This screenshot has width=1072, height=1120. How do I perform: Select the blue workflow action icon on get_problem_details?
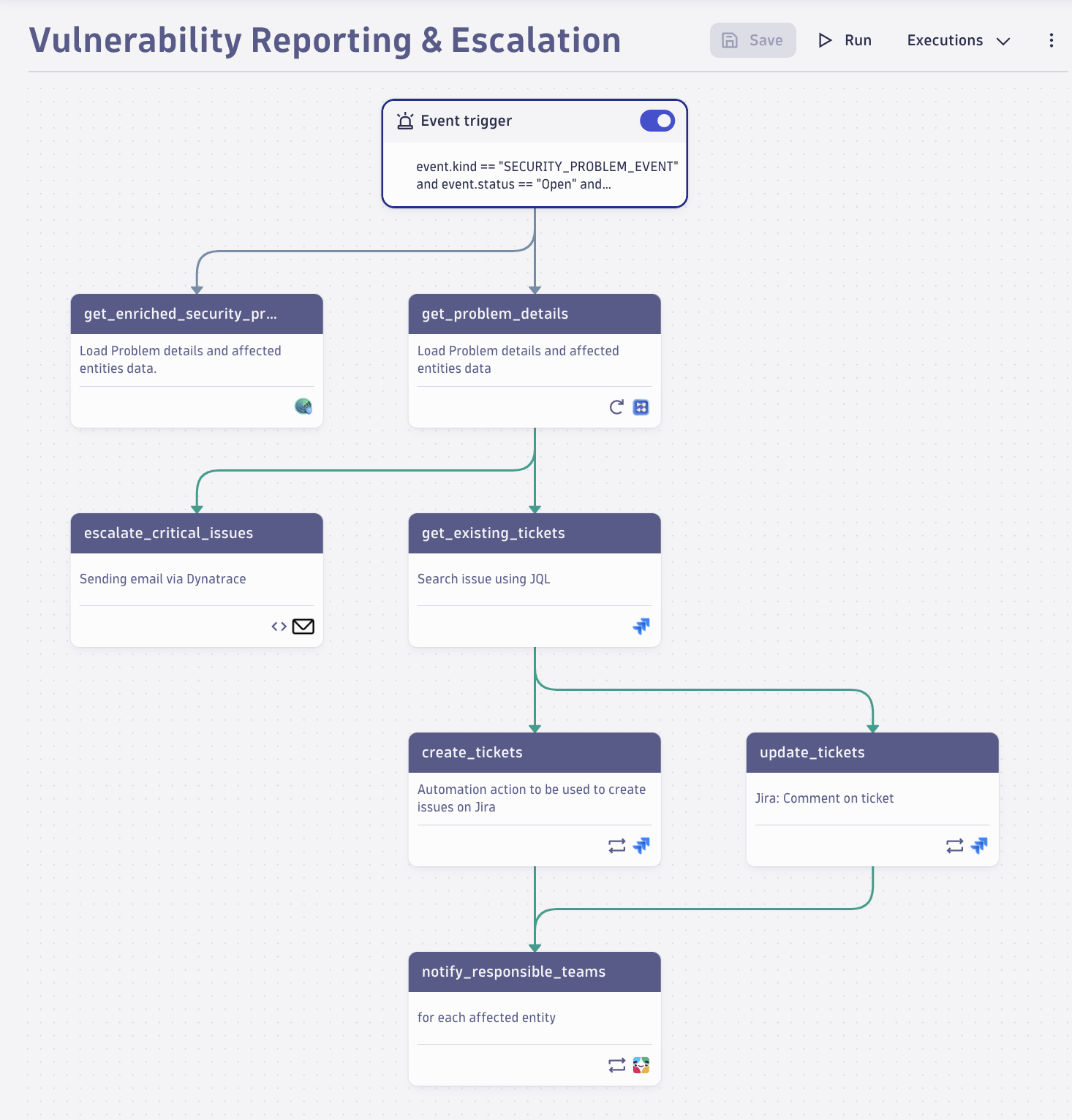tap(641, 407)
